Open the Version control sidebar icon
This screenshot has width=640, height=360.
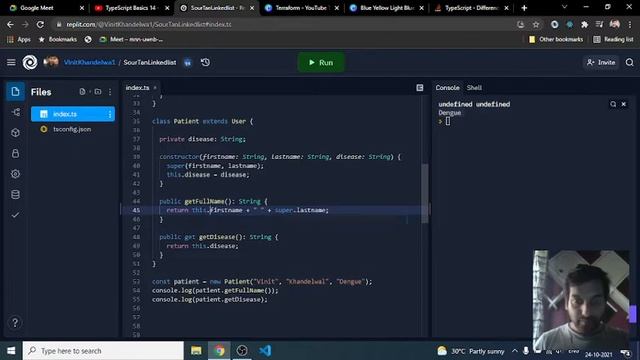point(16,112)
